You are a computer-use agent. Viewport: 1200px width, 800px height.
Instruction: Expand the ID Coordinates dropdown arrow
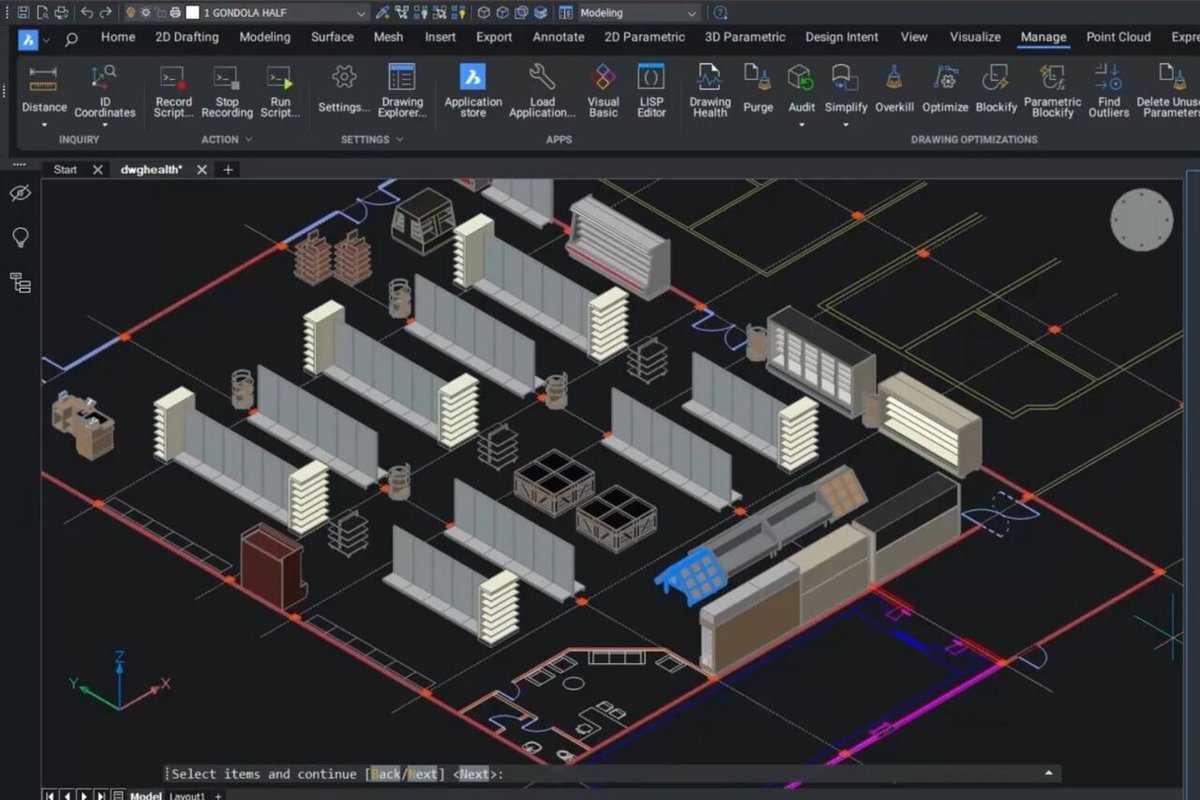click(x=104, y=125)
